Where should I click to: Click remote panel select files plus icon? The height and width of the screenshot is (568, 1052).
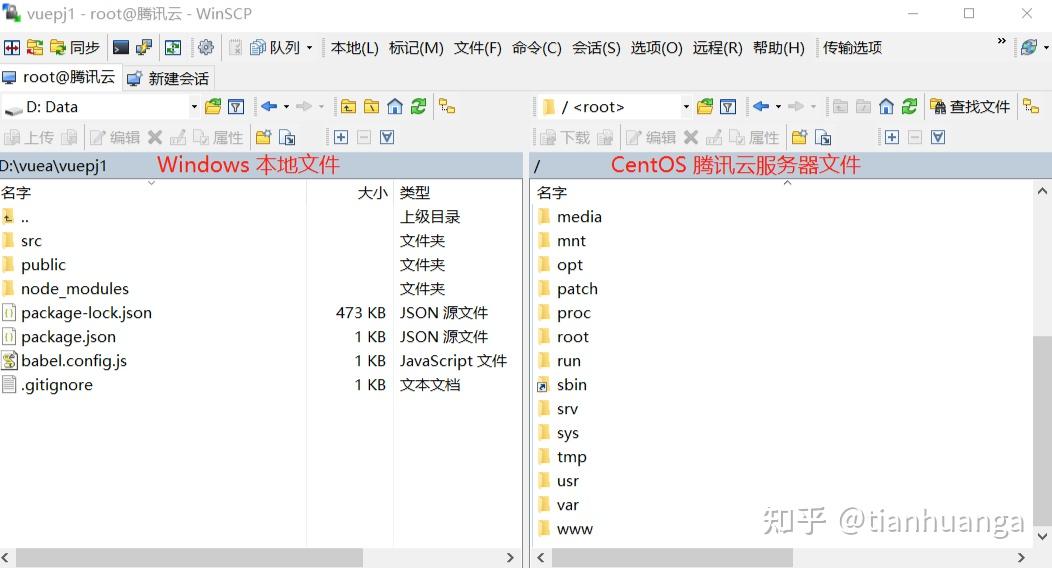(892, 137)
